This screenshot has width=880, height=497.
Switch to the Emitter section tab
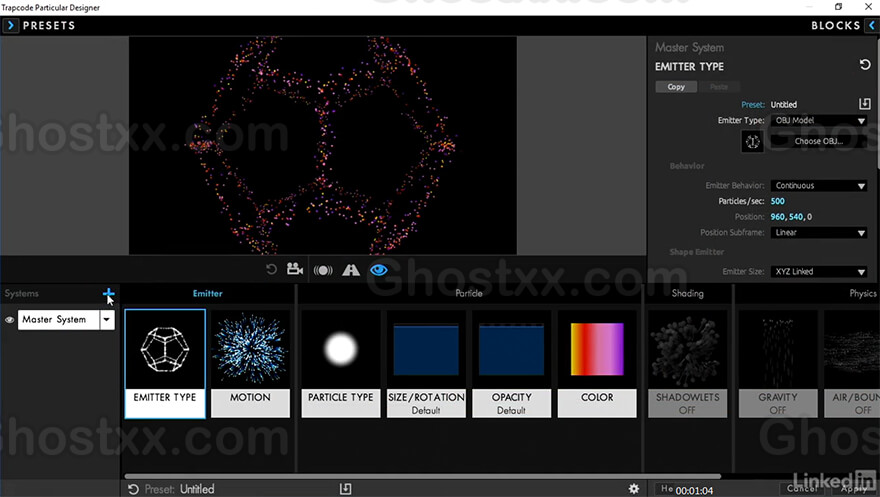click(208, 293)
